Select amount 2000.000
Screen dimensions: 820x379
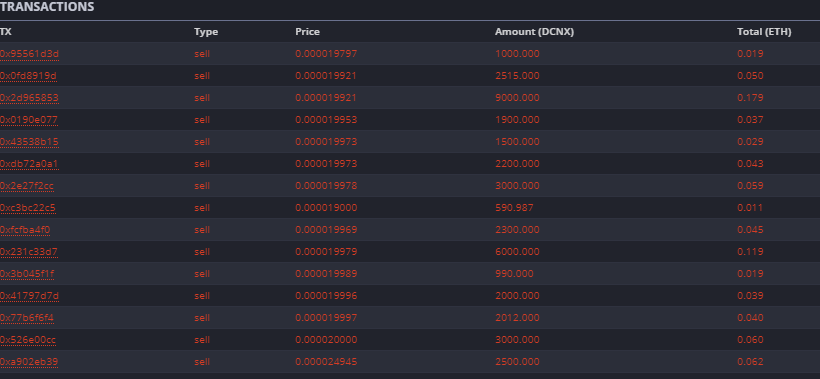pos(517,295)
